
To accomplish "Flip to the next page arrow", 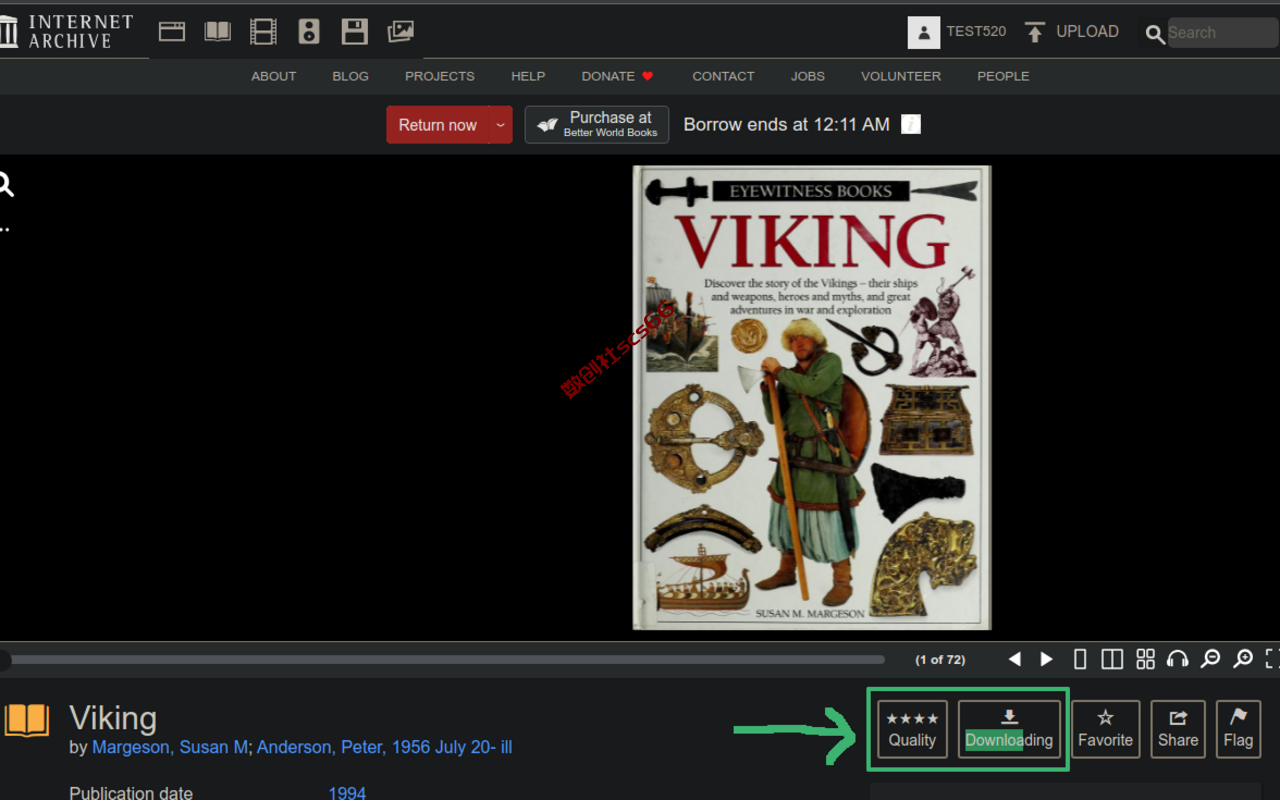I will coord(1047,659).
